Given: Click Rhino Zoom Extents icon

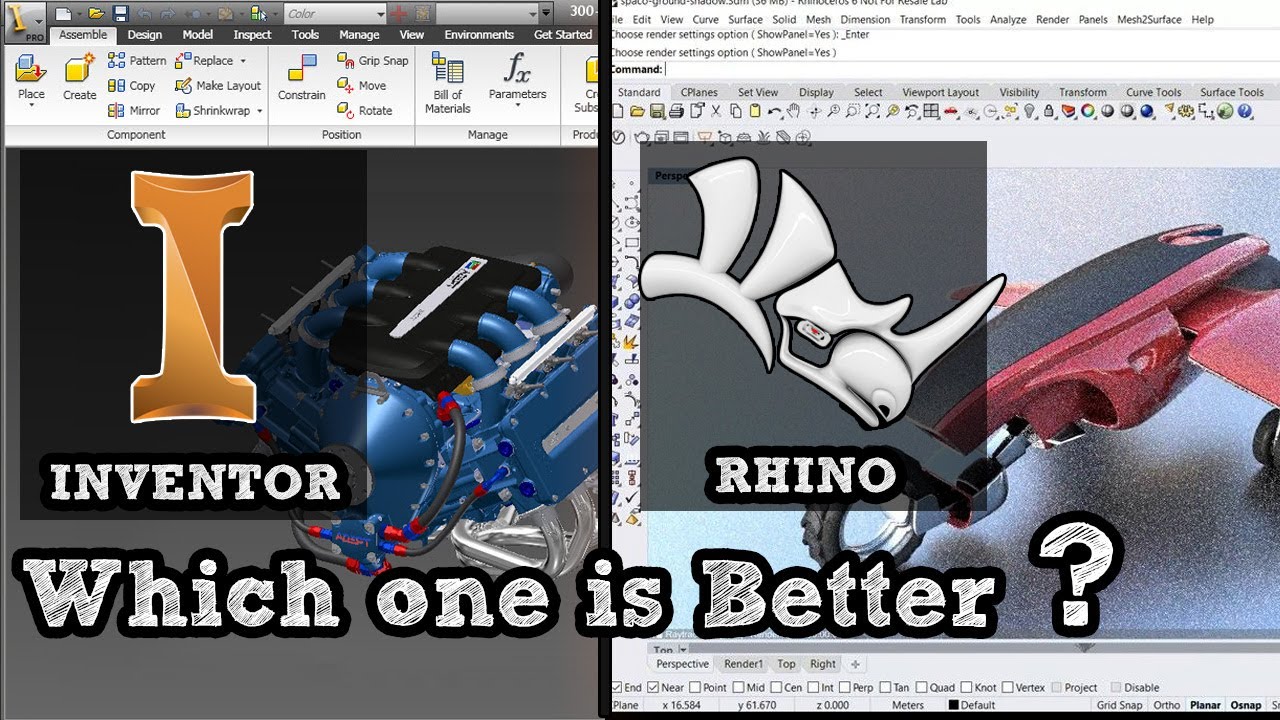Looking at the screenshot, I should pyautogui.click(x=873, y=111).
